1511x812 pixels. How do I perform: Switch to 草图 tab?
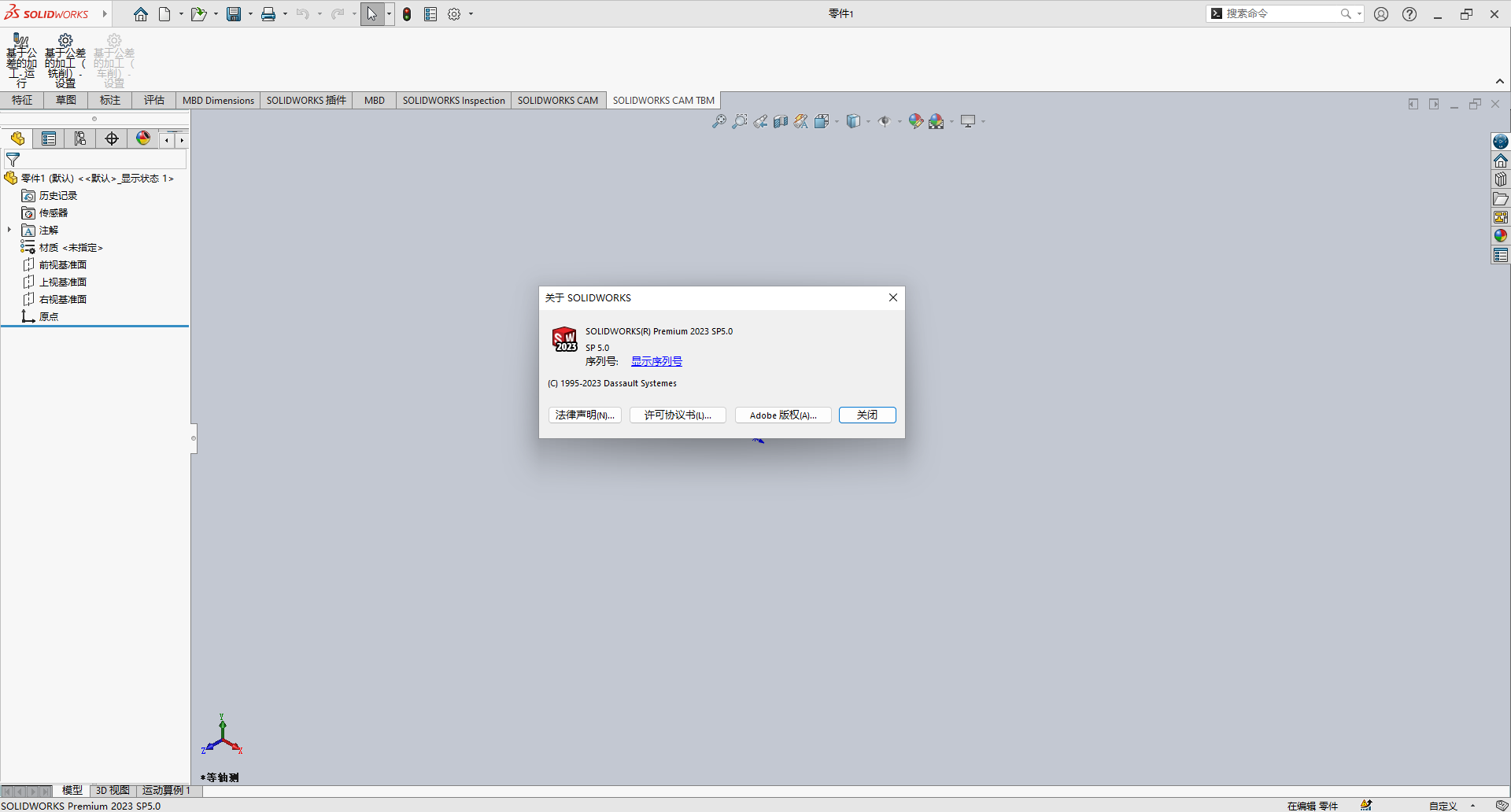point(66,100)
